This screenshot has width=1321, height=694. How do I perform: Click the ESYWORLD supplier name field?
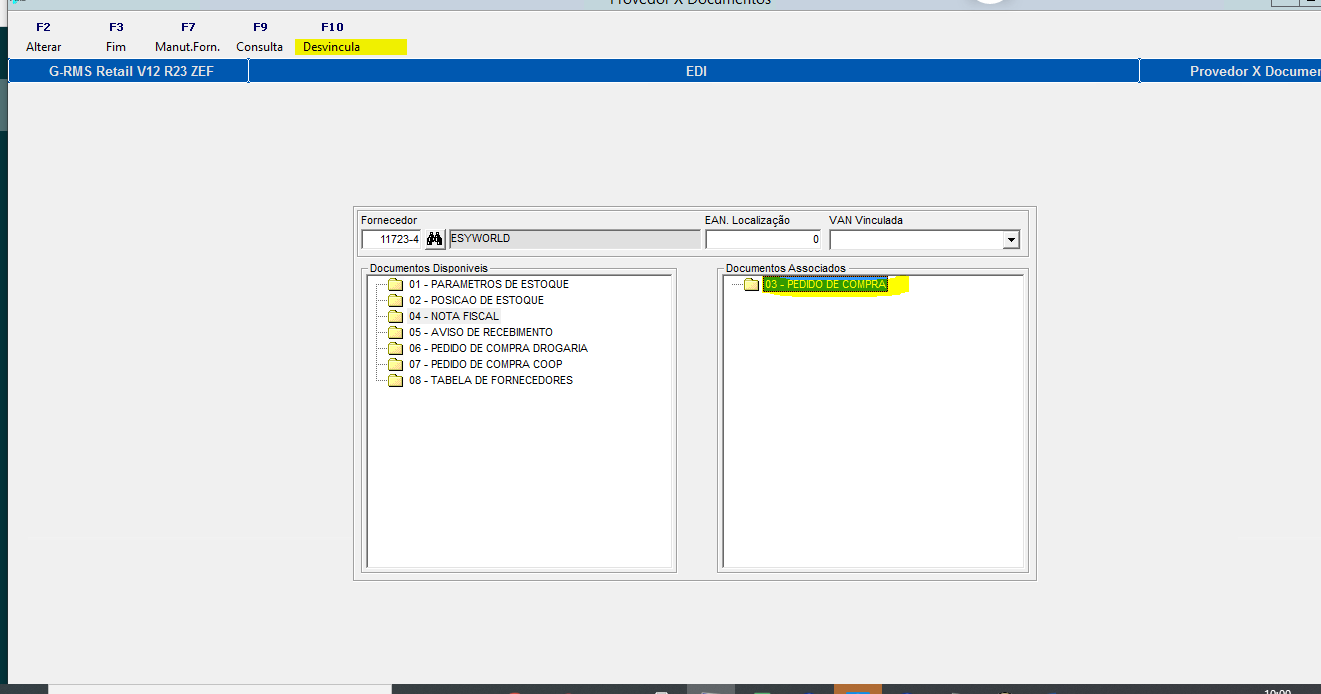click(574, 239)
